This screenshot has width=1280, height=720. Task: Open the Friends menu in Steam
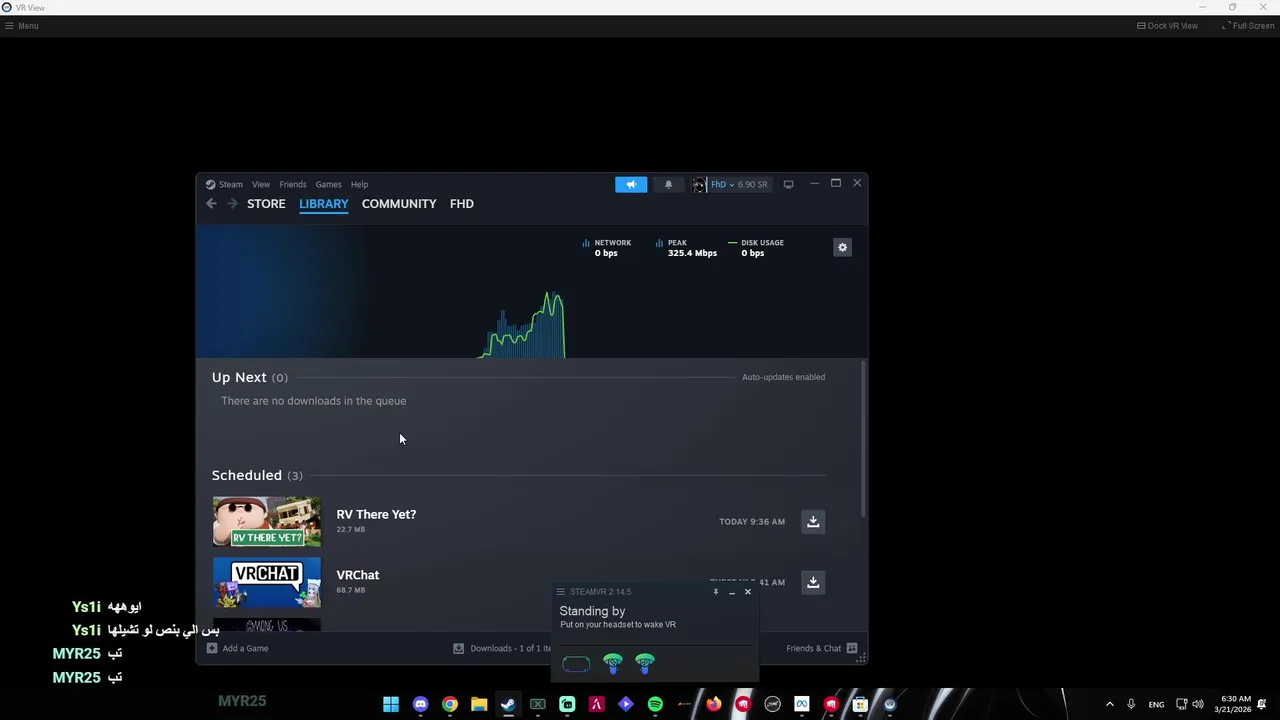293,184
